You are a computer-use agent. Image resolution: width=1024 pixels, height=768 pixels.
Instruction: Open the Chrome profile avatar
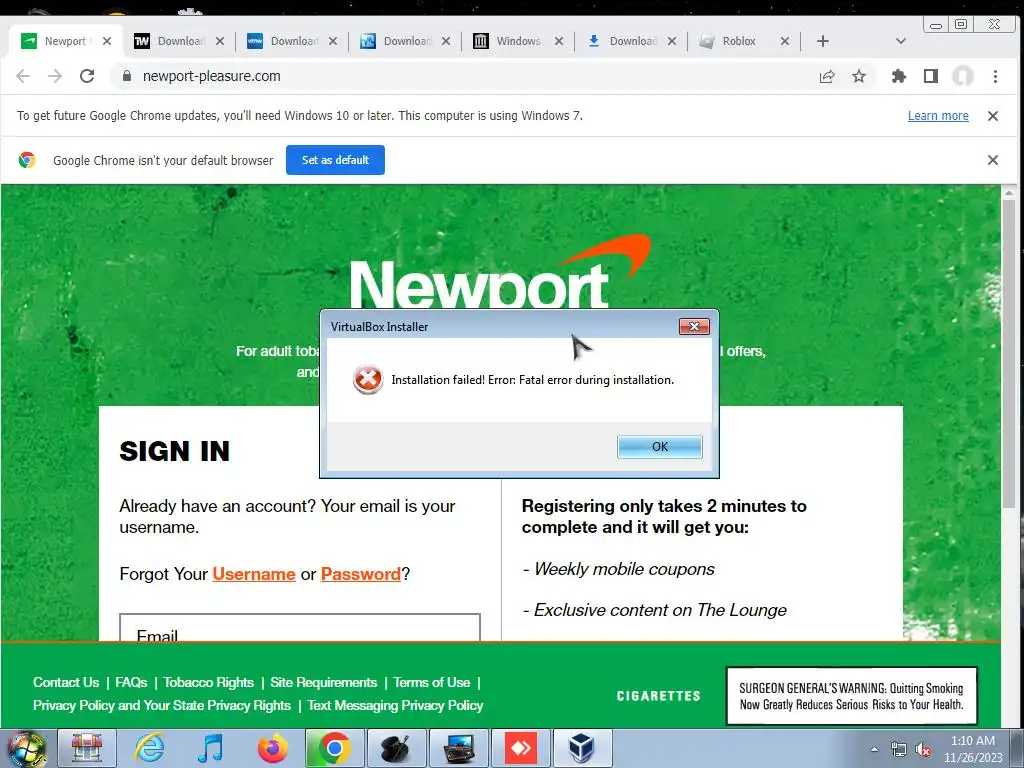click(x=963, y=76)
